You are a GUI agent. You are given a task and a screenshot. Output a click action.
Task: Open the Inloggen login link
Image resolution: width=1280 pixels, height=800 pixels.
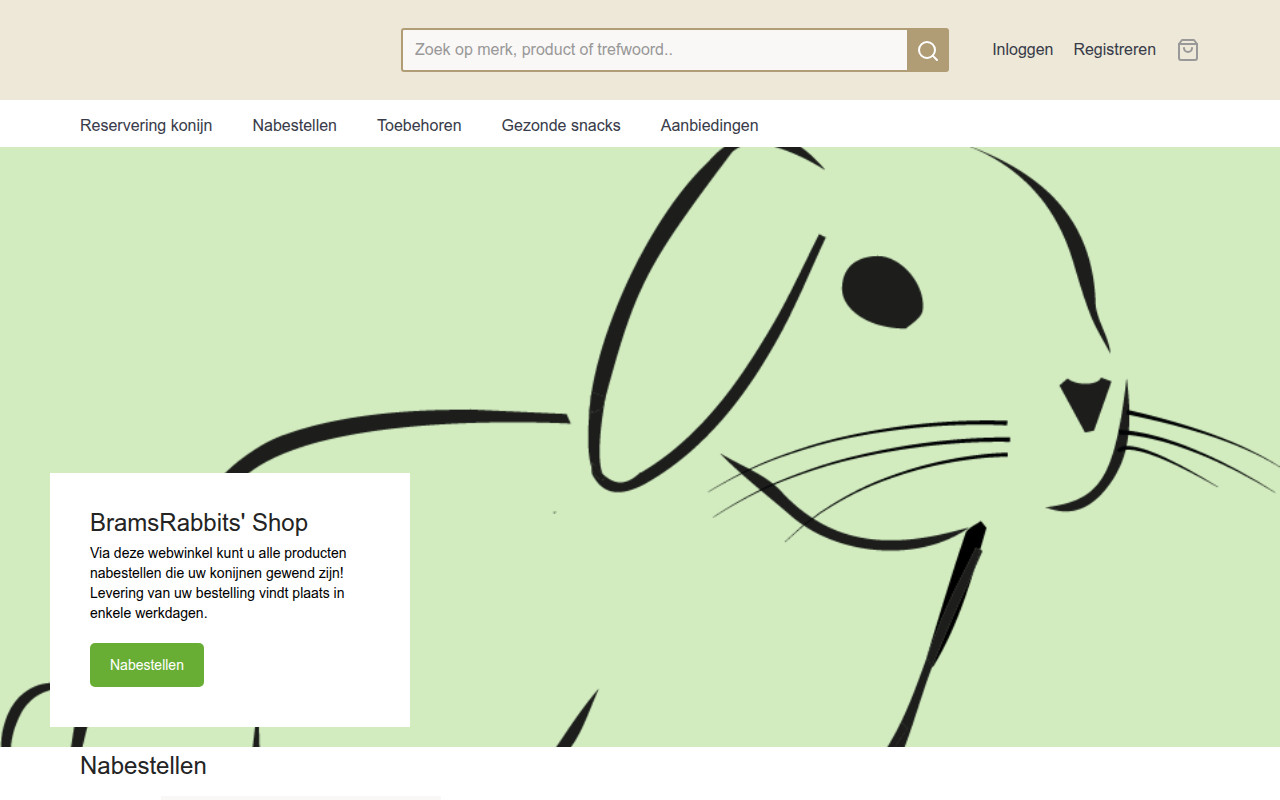point(1023,50)
